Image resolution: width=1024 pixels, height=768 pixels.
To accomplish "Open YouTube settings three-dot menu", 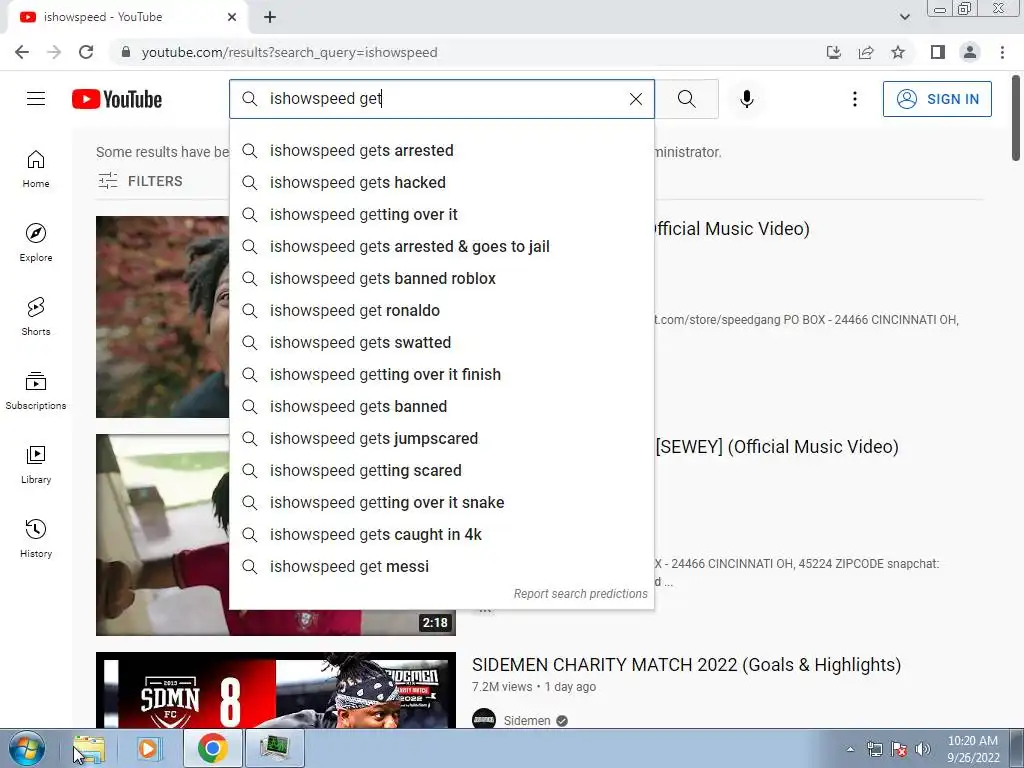I will 854,99.
